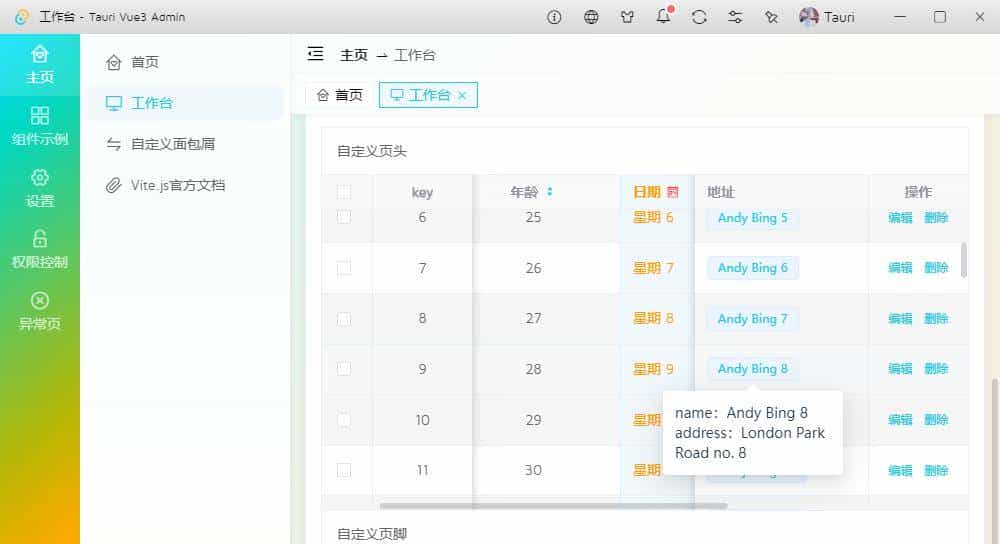Screen dimensions: 1000x544
Task: Click the key column header
Action: [x=422, y=192]
